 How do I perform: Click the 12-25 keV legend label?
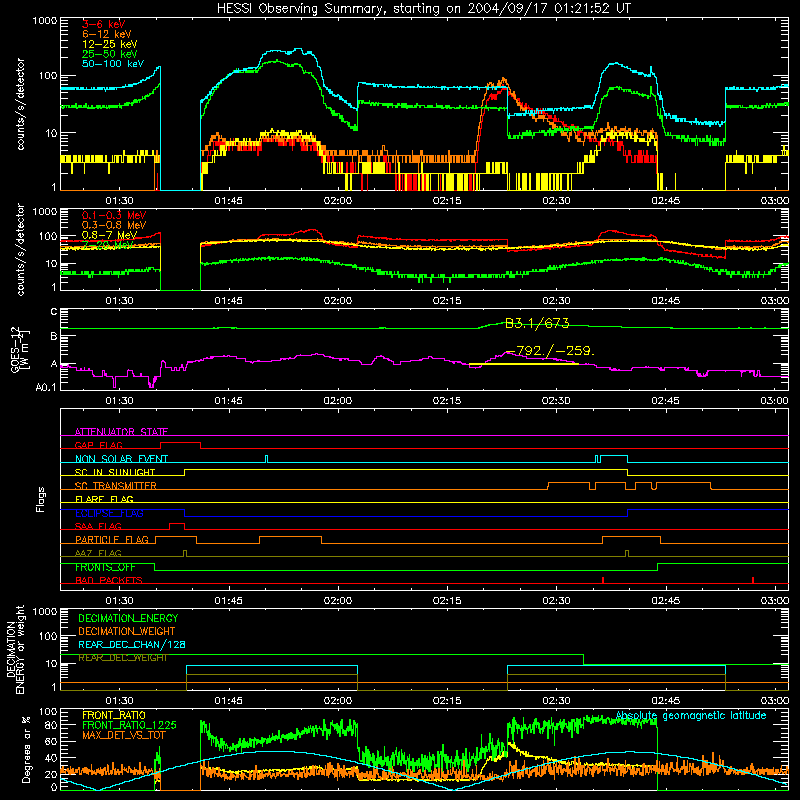click(x=110, y=44)
